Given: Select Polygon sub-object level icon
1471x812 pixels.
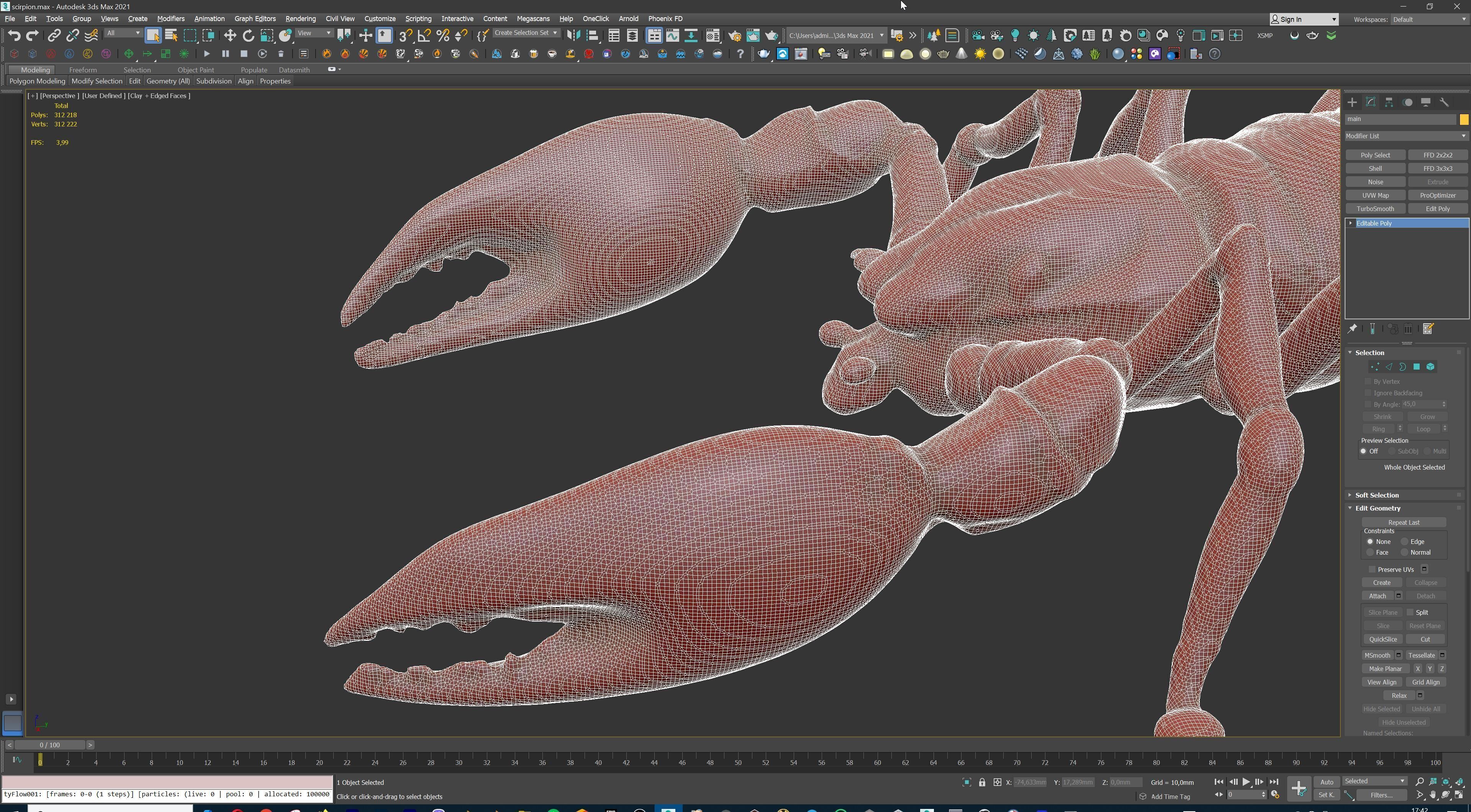Looking at the screenshot, I should (1417, 367).
